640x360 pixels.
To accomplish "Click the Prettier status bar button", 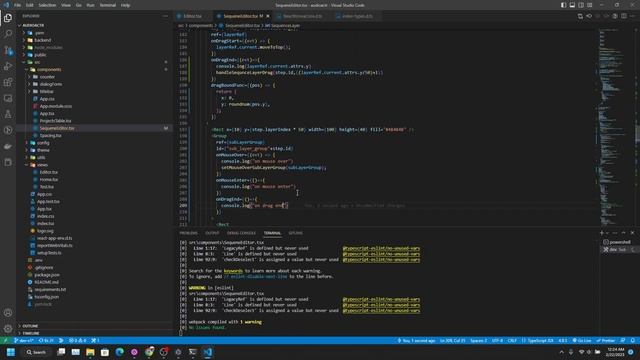I will point(606,340).
